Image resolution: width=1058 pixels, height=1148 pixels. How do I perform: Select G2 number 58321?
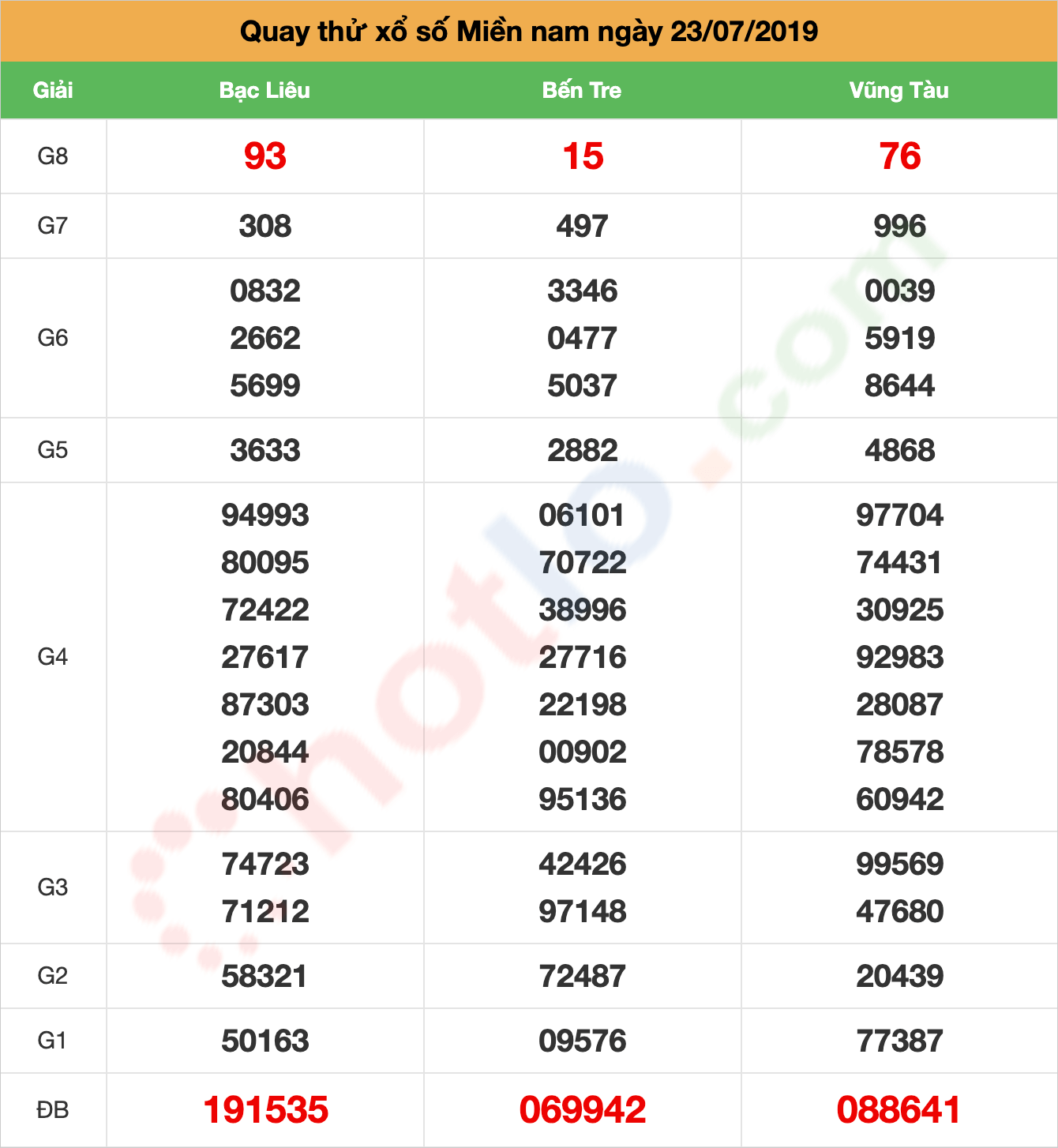click(x=265, y=977)
